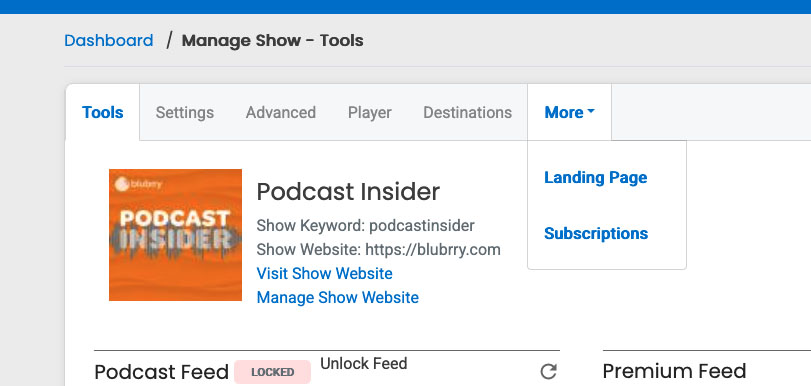Switch to the Player tab

tap(370, 112)
